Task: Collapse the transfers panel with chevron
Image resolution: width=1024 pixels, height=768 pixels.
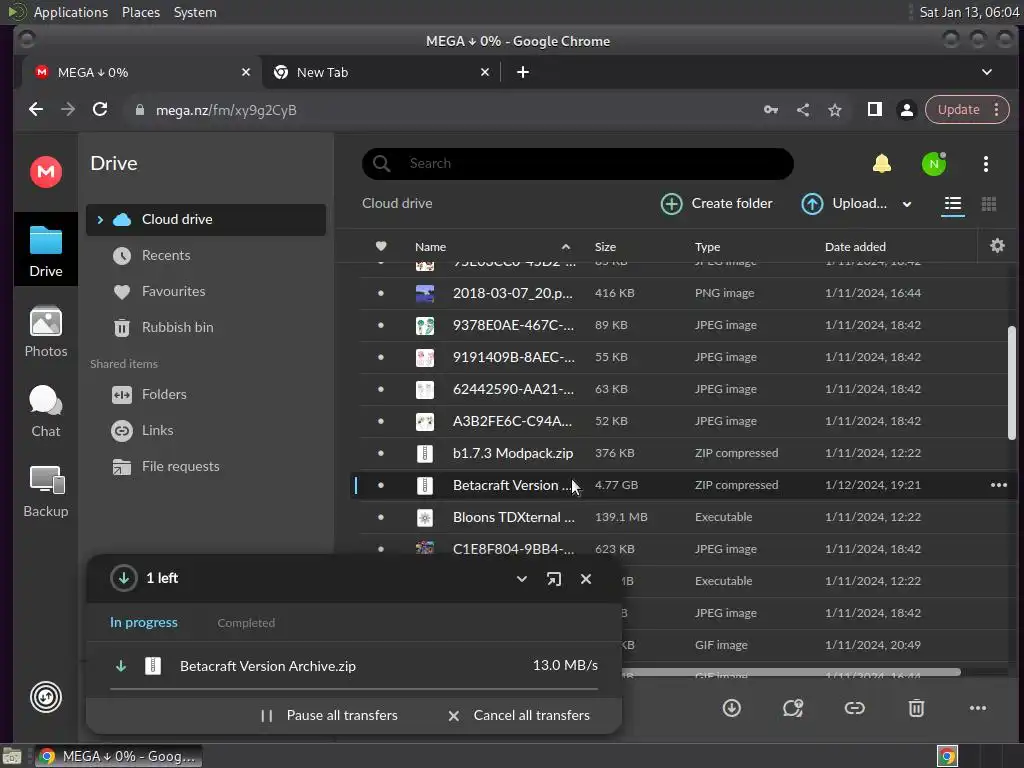Action: [522, 579]
